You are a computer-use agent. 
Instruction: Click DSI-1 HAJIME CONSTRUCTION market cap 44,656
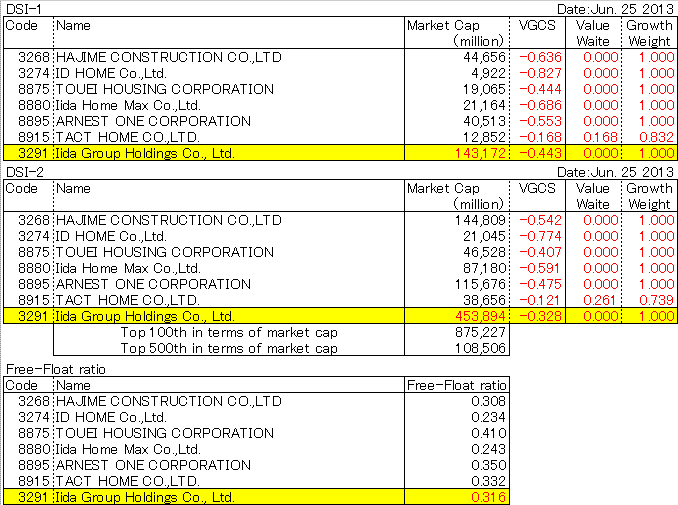484,57
